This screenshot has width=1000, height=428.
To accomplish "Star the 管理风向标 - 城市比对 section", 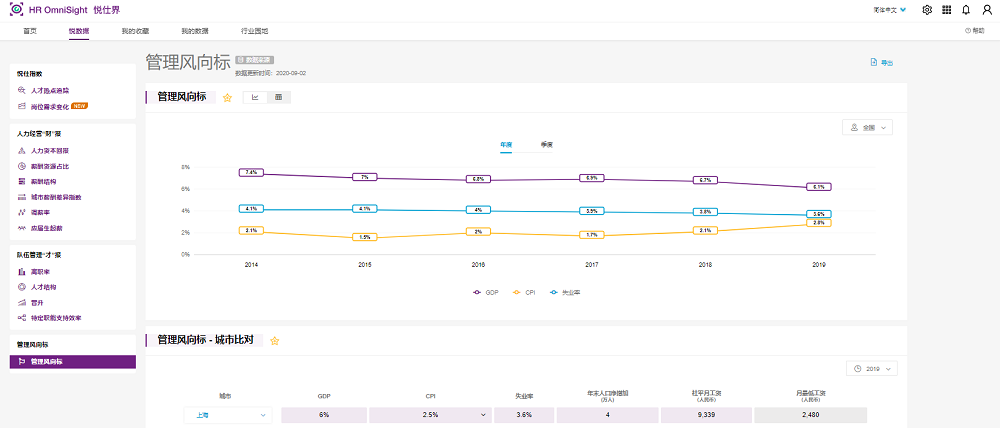I will pos(275,341).
